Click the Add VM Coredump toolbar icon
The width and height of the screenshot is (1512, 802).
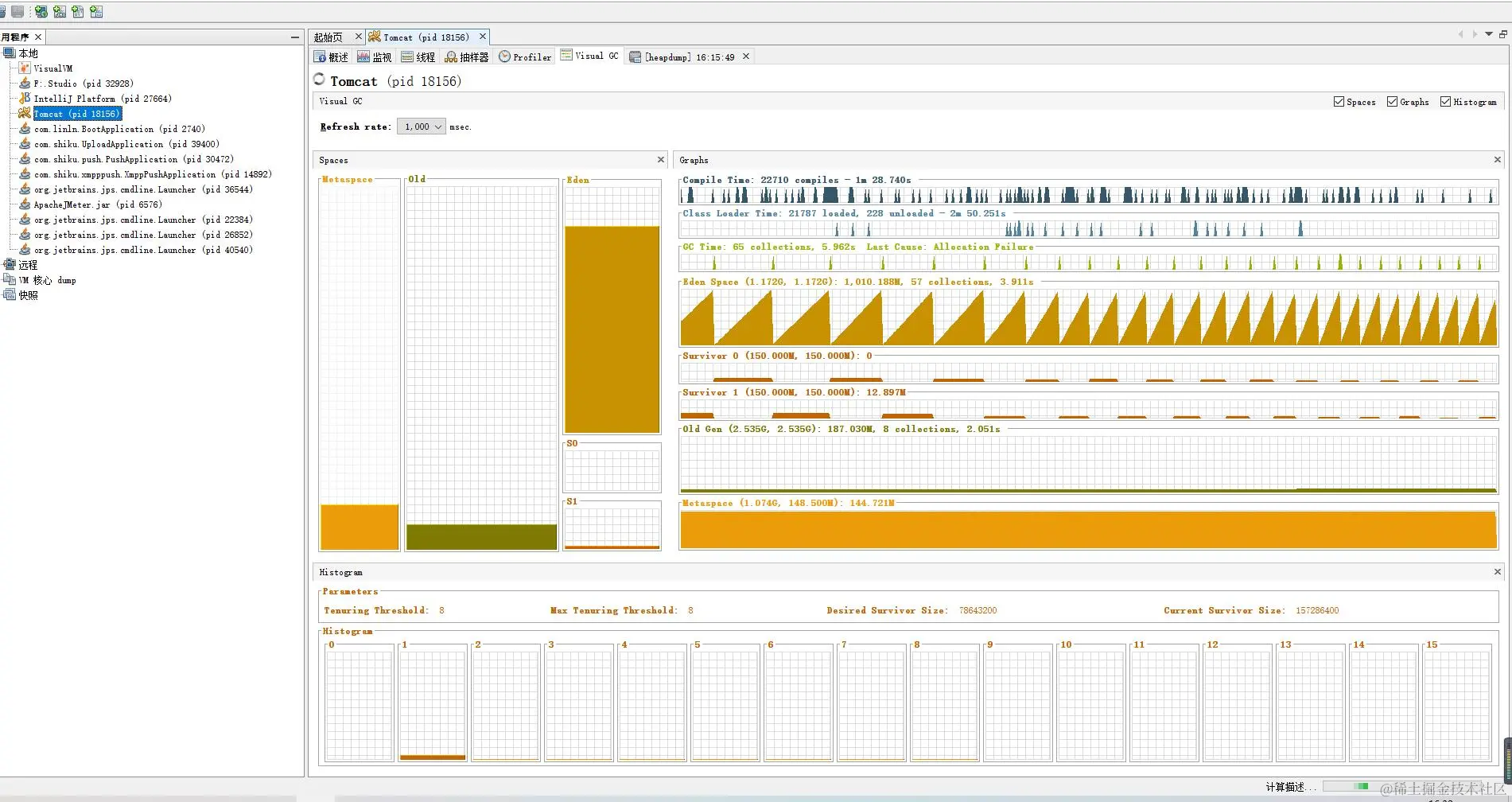(x=78, y=11)
